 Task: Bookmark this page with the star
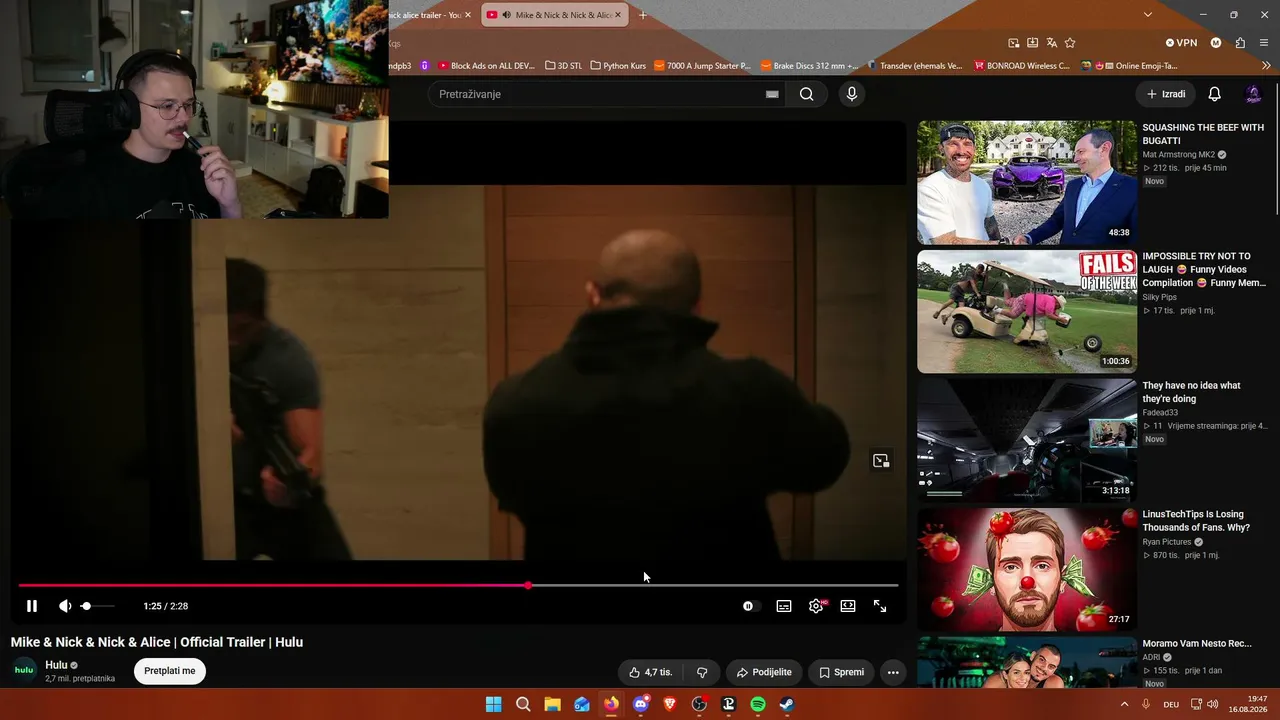pos(1070,43)
